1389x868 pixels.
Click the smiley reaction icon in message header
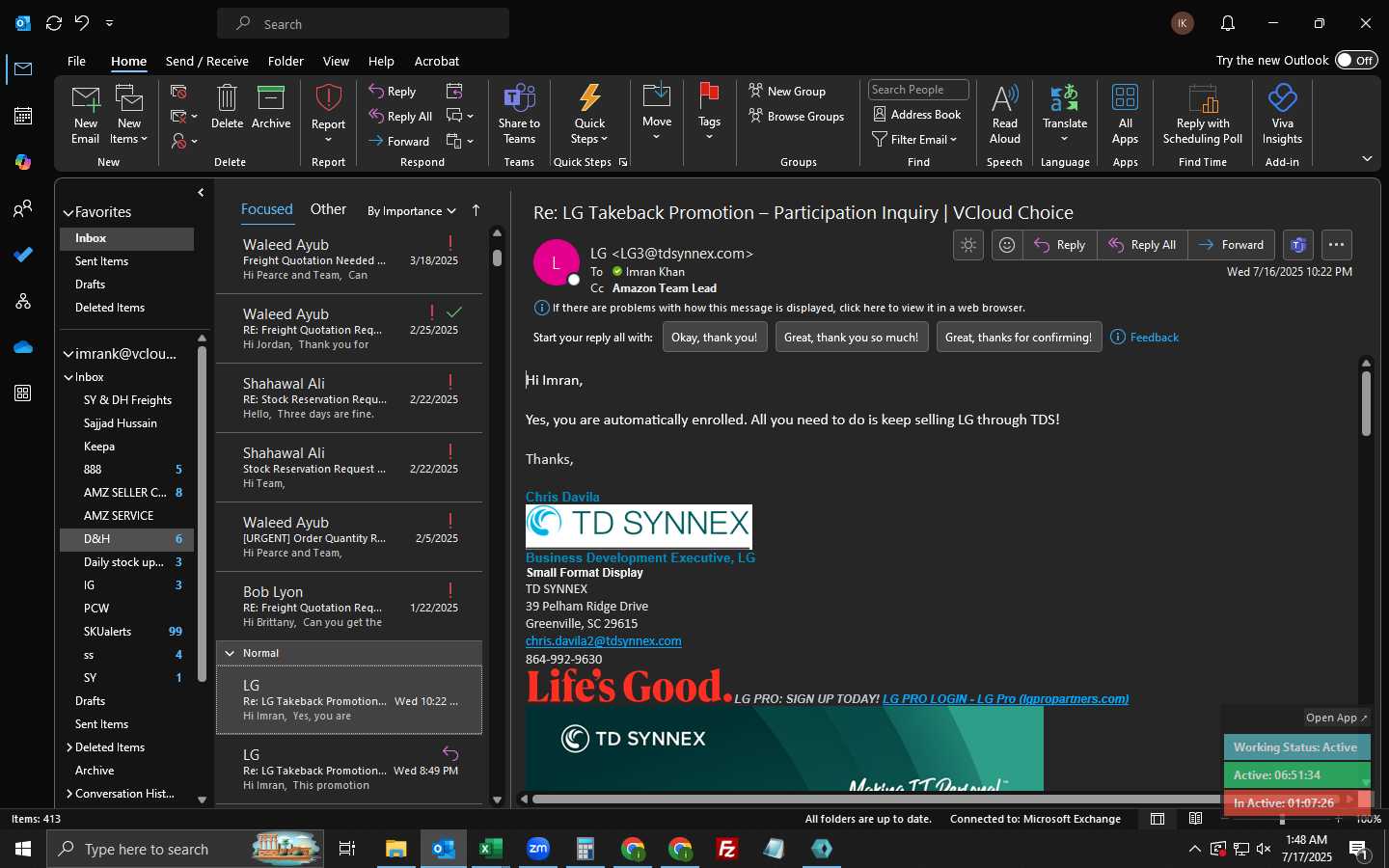(1006, 245)
